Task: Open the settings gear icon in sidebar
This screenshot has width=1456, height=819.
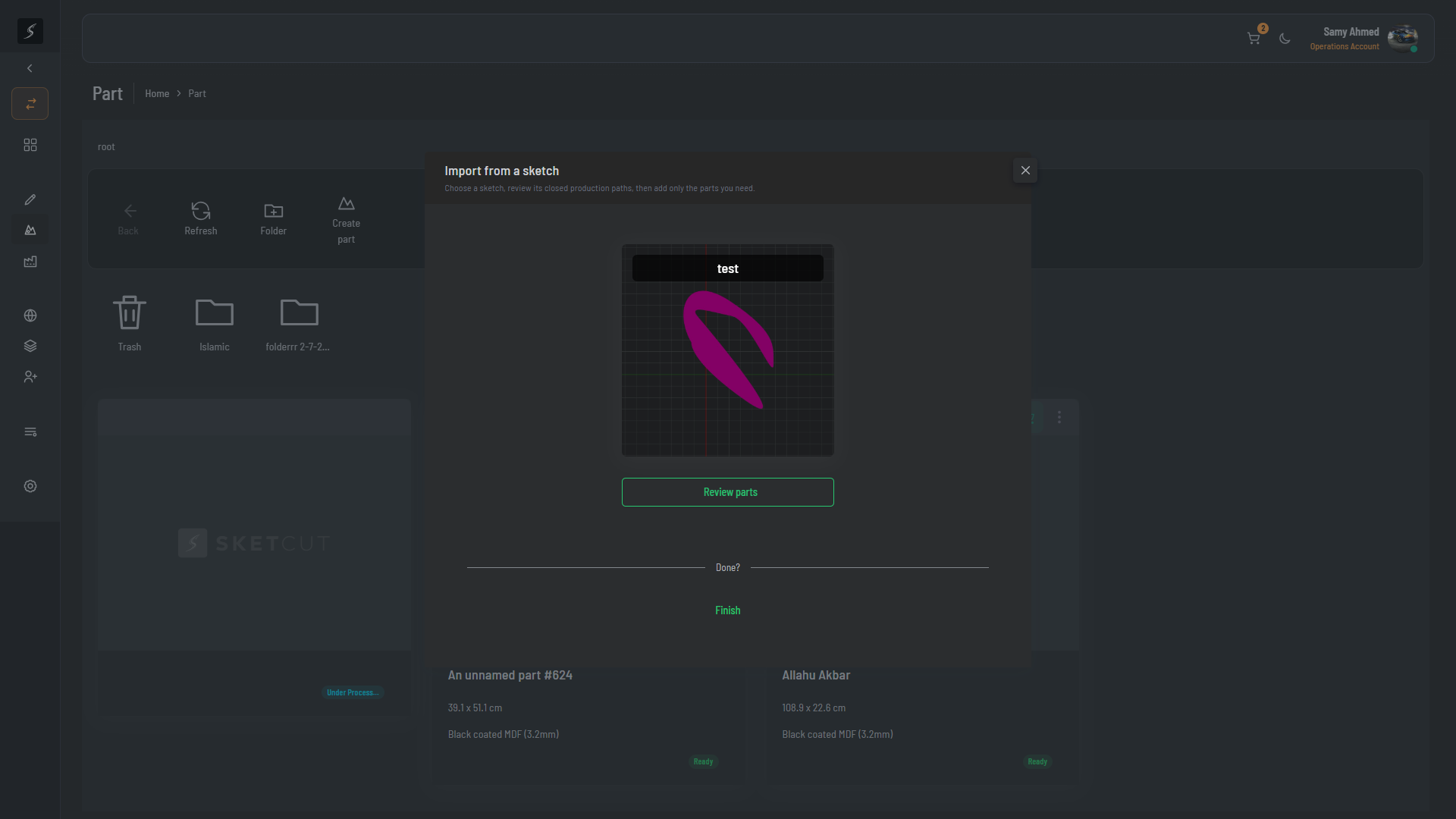Action: pos(30,486)
